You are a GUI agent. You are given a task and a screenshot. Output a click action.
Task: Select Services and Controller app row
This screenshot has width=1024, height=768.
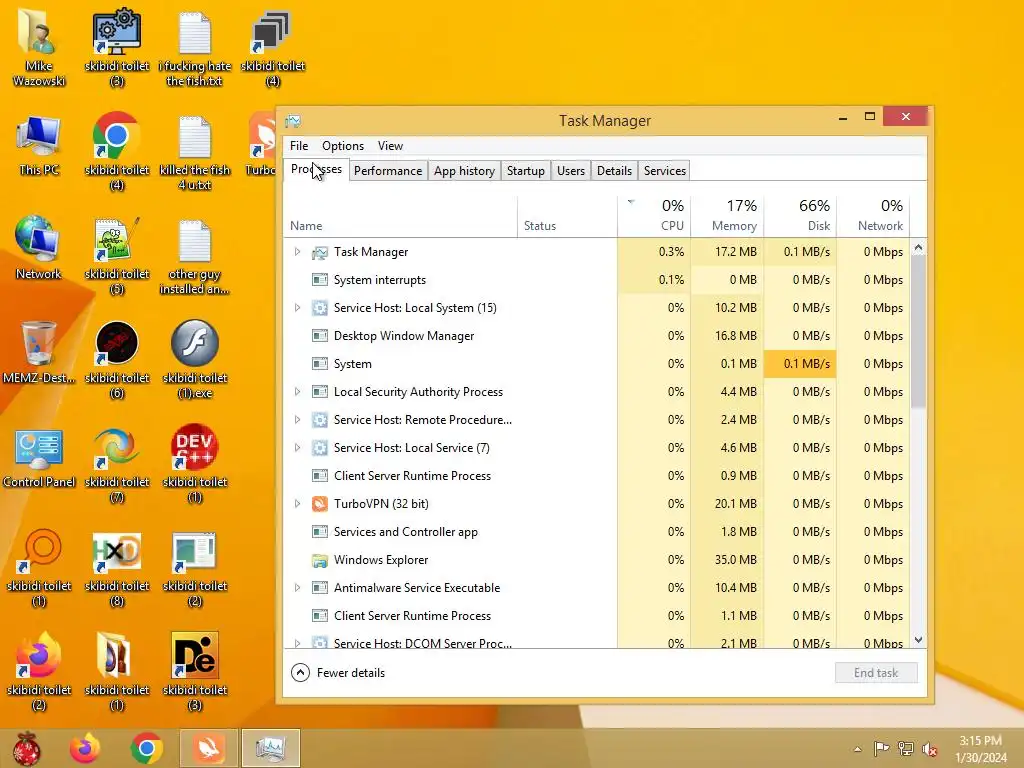pos(597,532)
